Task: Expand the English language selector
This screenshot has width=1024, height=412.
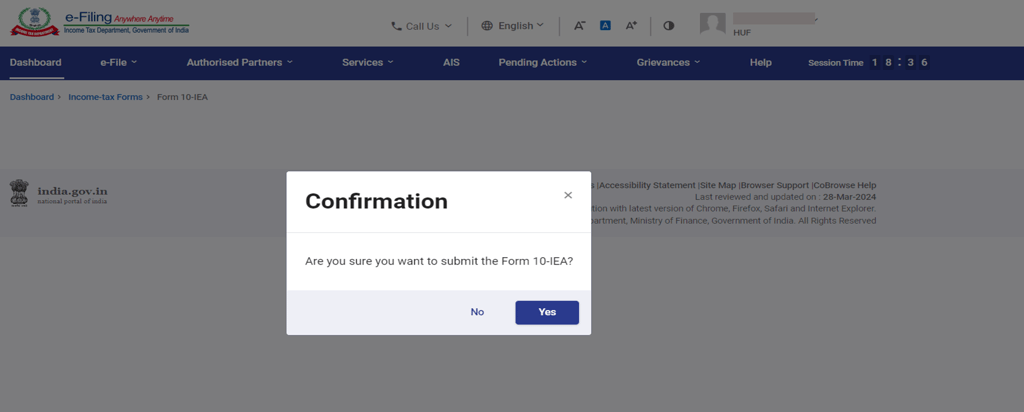Action: click(512, 26)
